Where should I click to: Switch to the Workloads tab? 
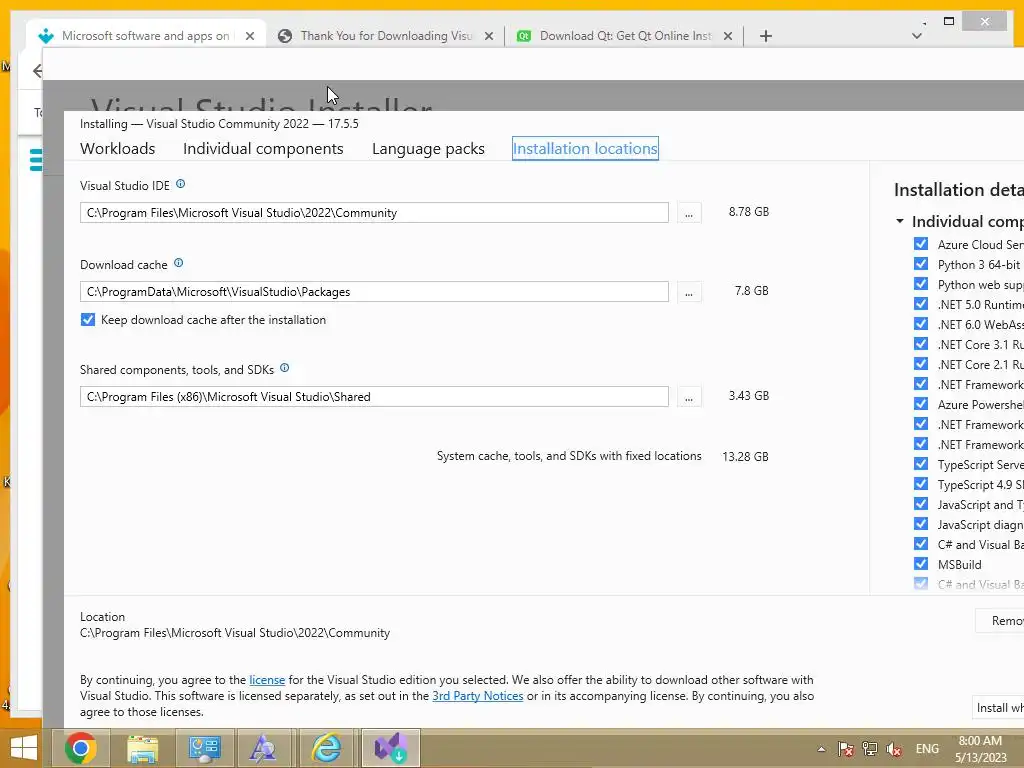coord(118,148)
